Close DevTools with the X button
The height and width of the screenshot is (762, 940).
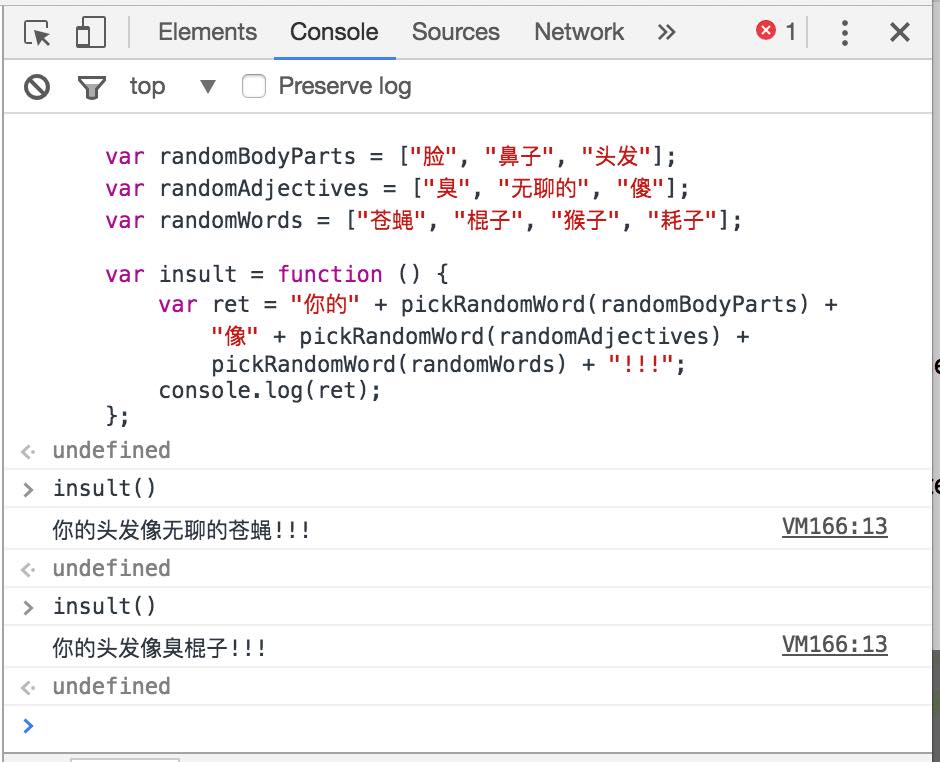tap(899, 31)
